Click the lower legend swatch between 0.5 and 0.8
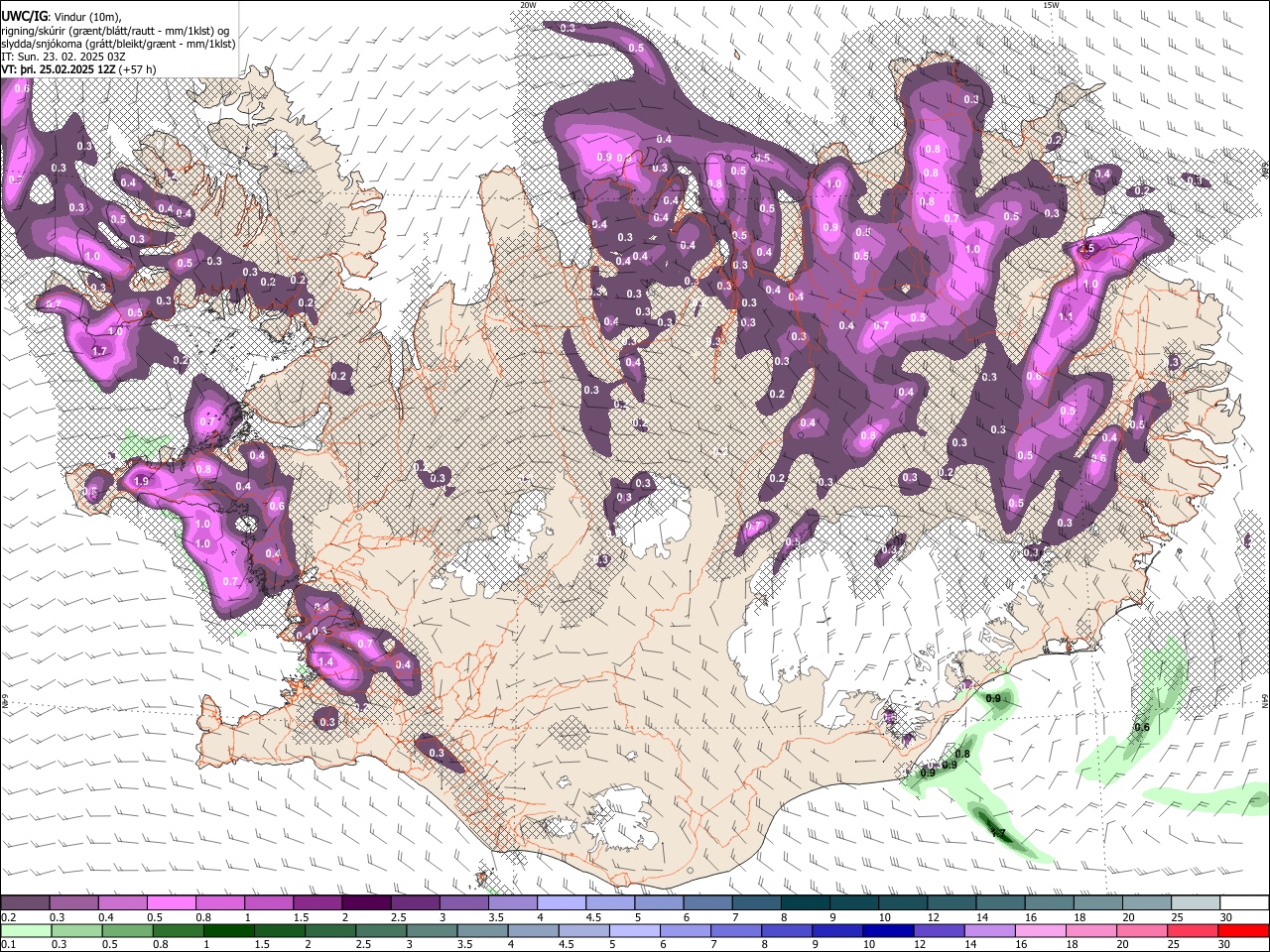Screen dimensions: 1270x952 tap(127, 931)
